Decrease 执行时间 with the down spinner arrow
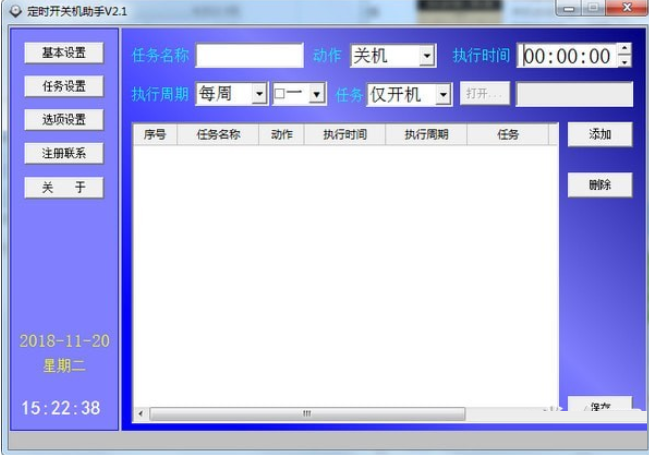This screenshot has height=455, width=649. point(624,62)
